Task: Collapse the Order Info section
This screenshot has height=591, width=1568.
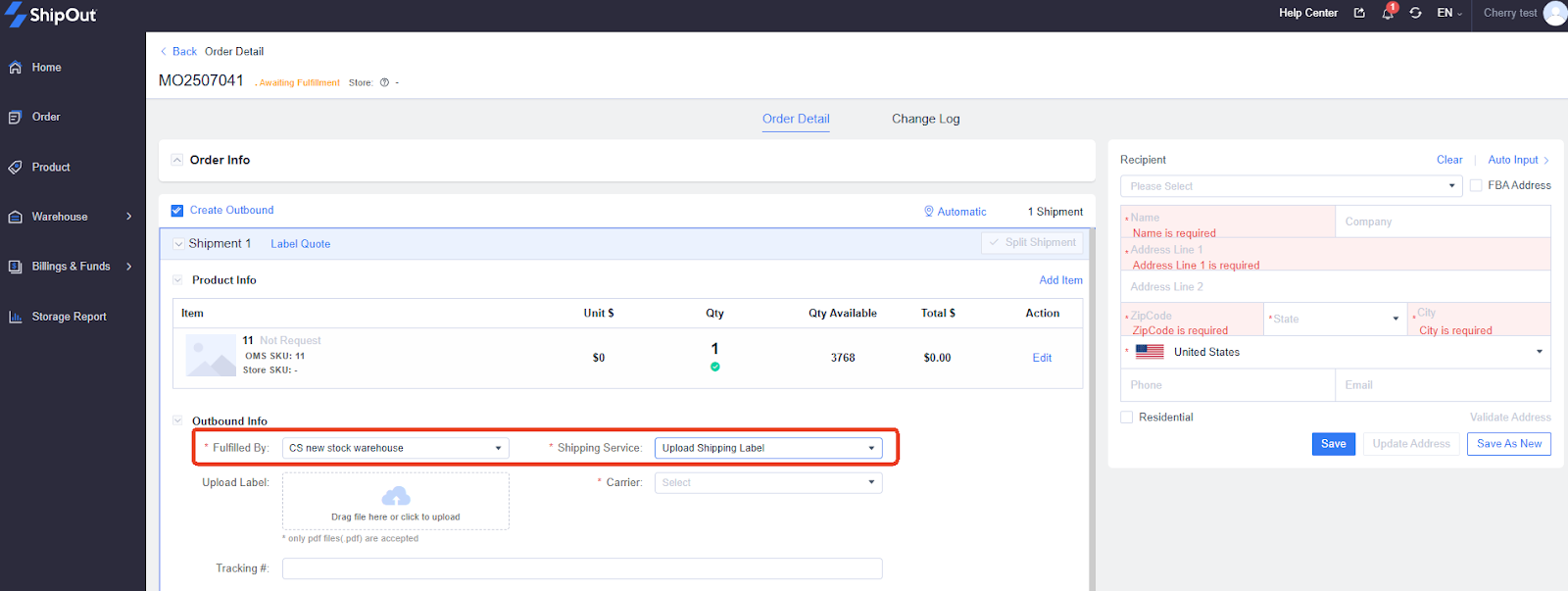Action: point(177,160)
